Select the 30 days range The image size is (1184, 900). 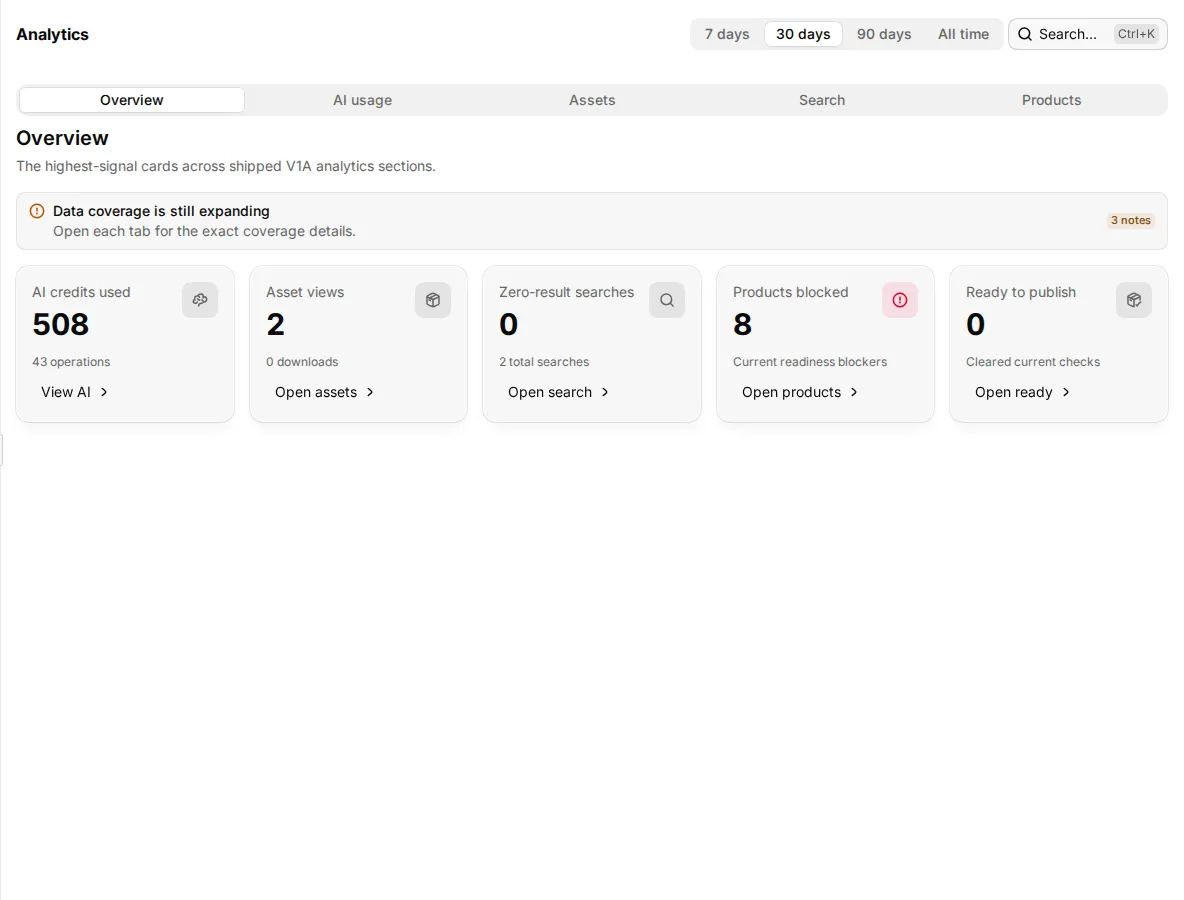[803, 34]
